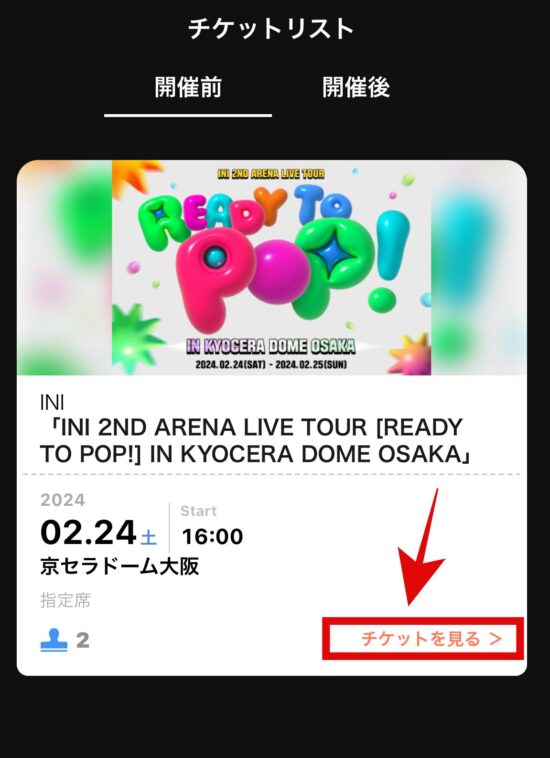The image size is (550, 758).
Task: Tap the 16:00 start time
Action: [x=212, y=537]
